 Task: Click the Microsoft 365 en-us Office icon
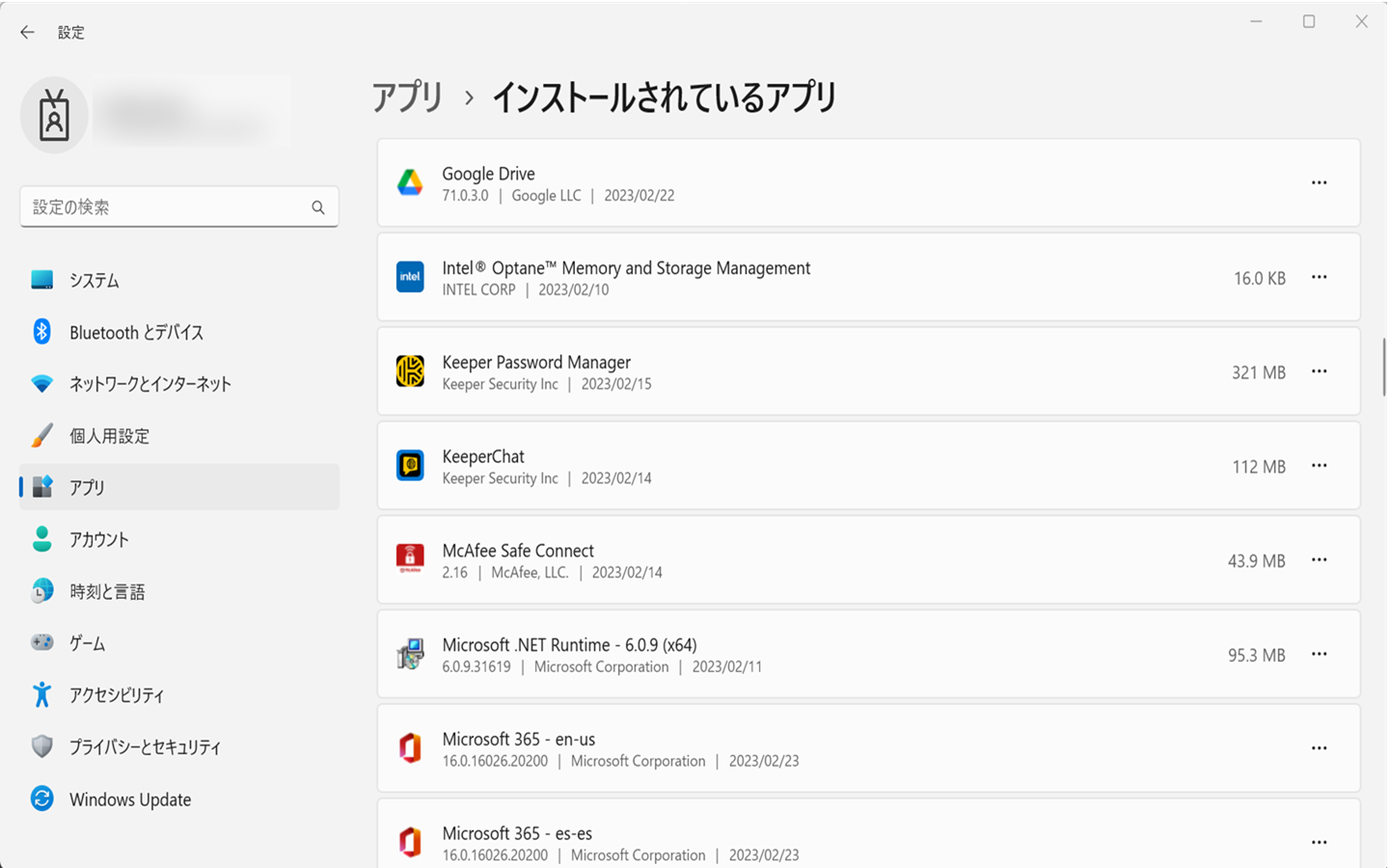pyautogui.click(x=410, y=748)
